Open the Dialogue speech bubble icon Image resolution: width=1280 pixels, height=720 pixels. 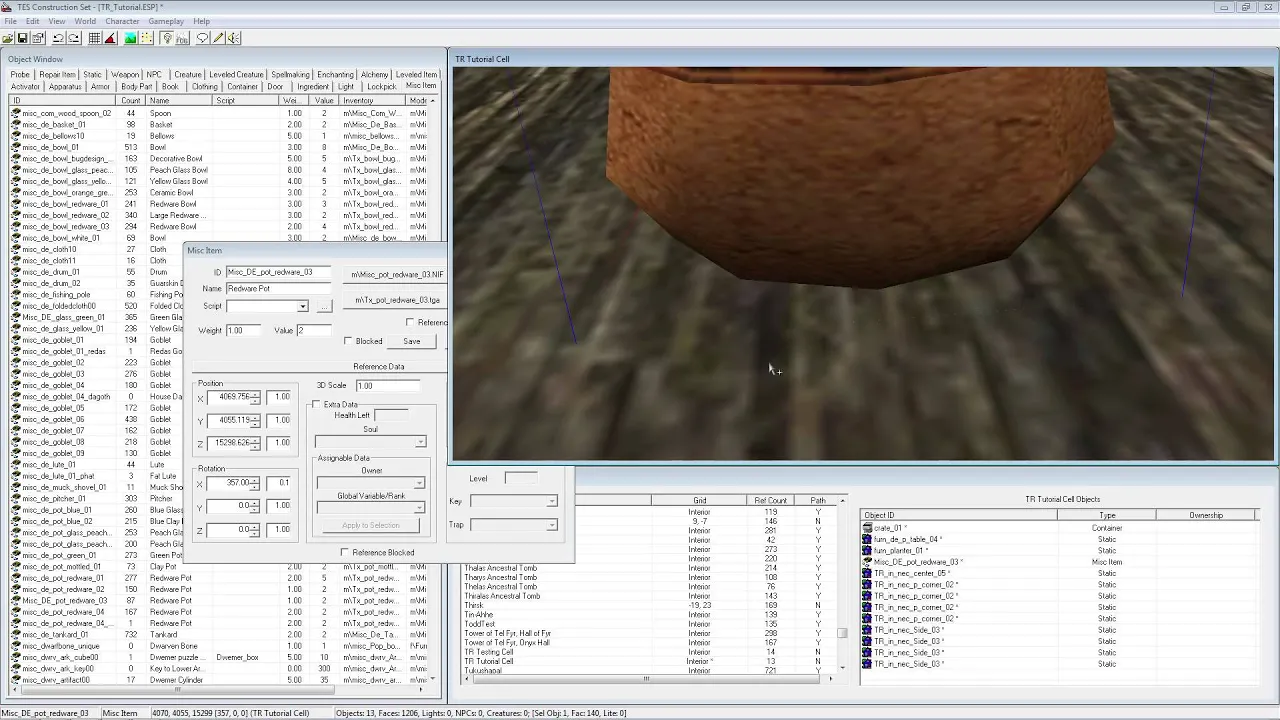(203, 38)
